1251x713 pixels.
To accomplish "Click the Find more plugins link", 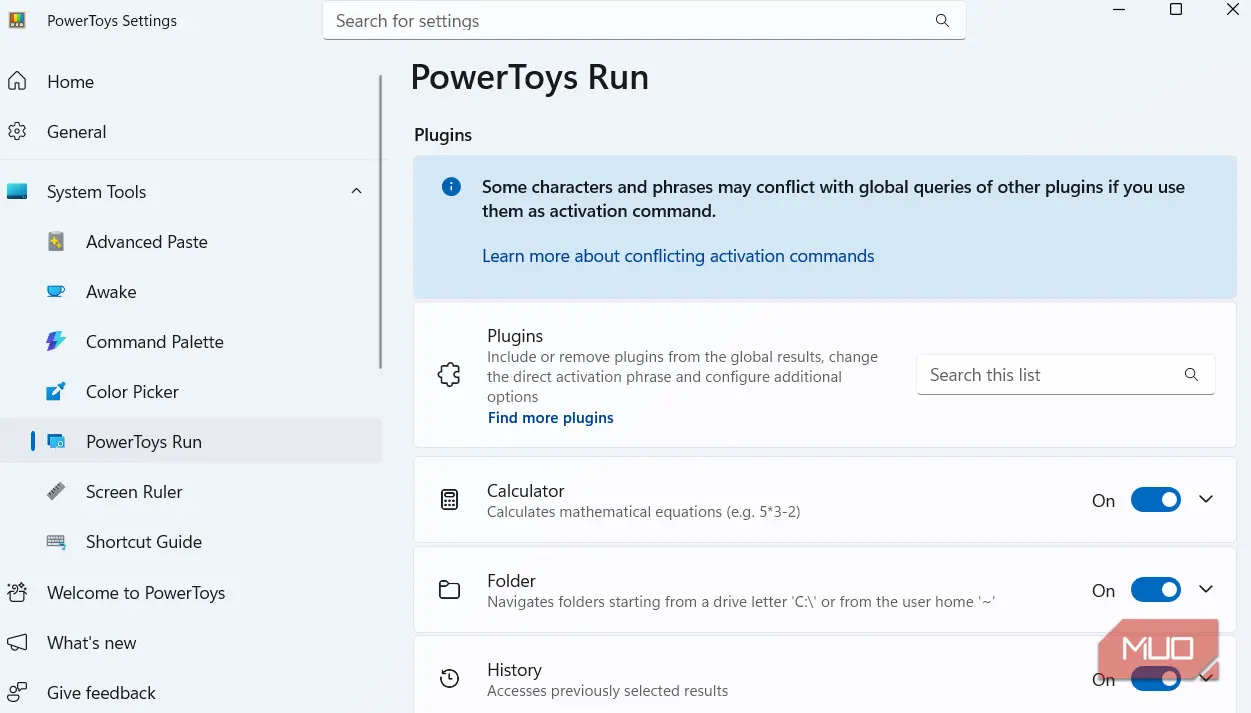I will [551, 418].
